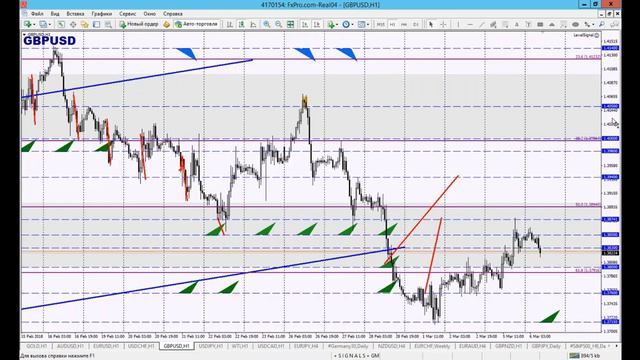Select the M15 timeframe button
640x360 pixels.
tap(380, 24)
